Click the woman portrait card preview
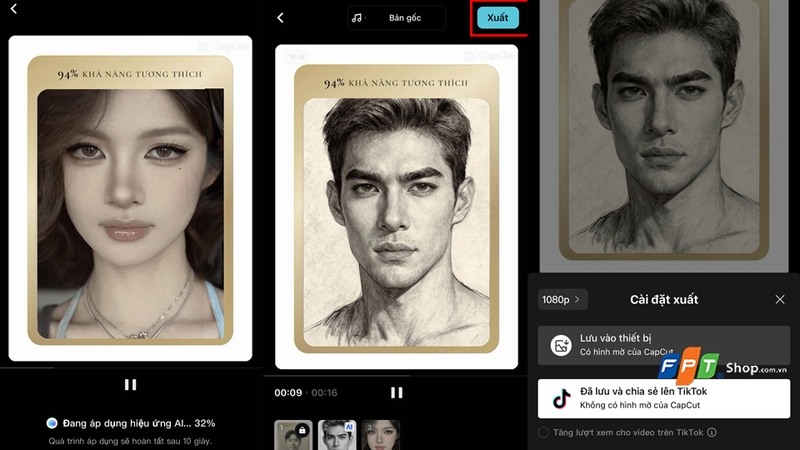The width and height of the screenshot is (800, 450). pyautogui.click(x=130, y=198)
